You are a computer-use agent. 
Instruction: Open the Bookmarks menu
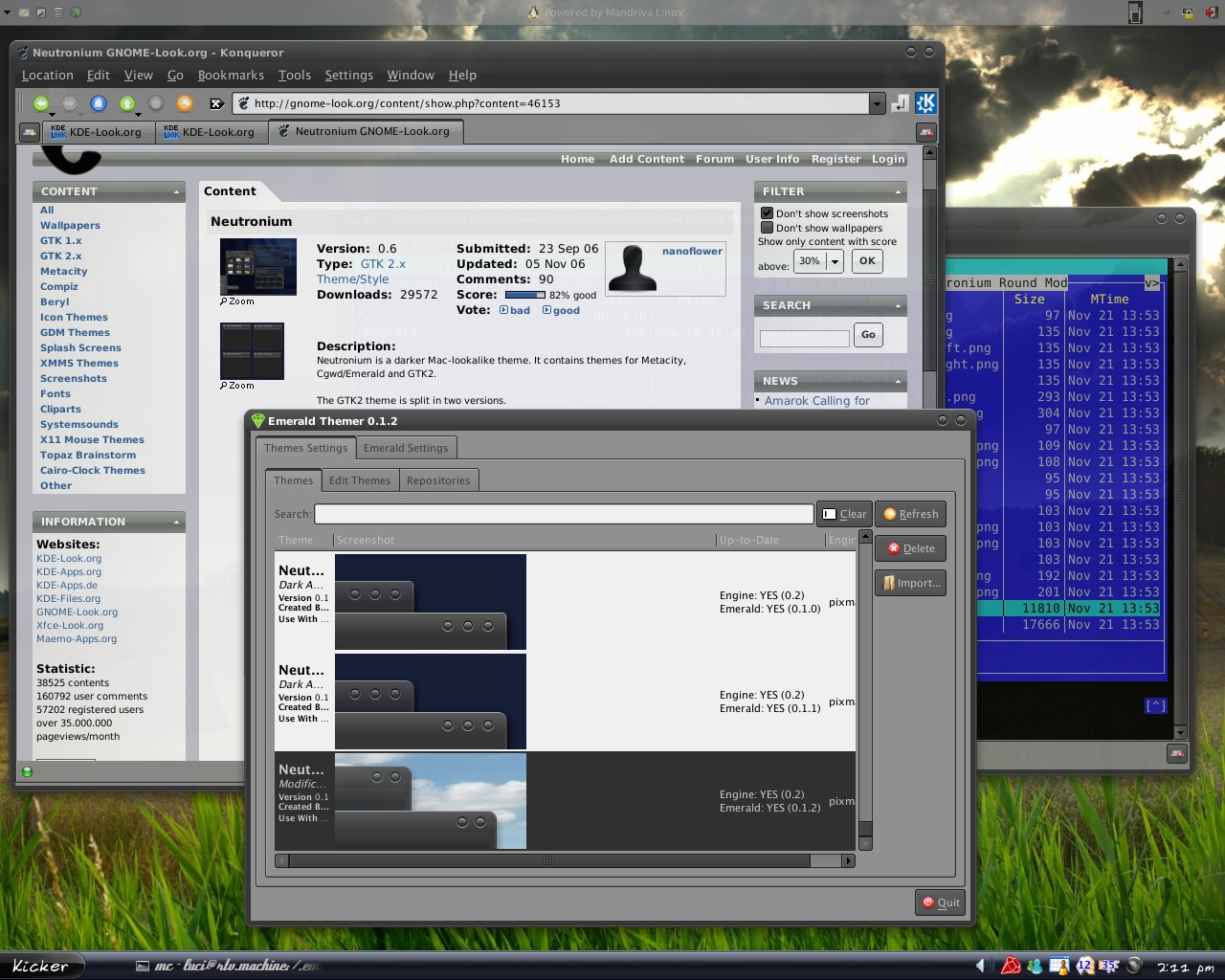click(231, 76)
